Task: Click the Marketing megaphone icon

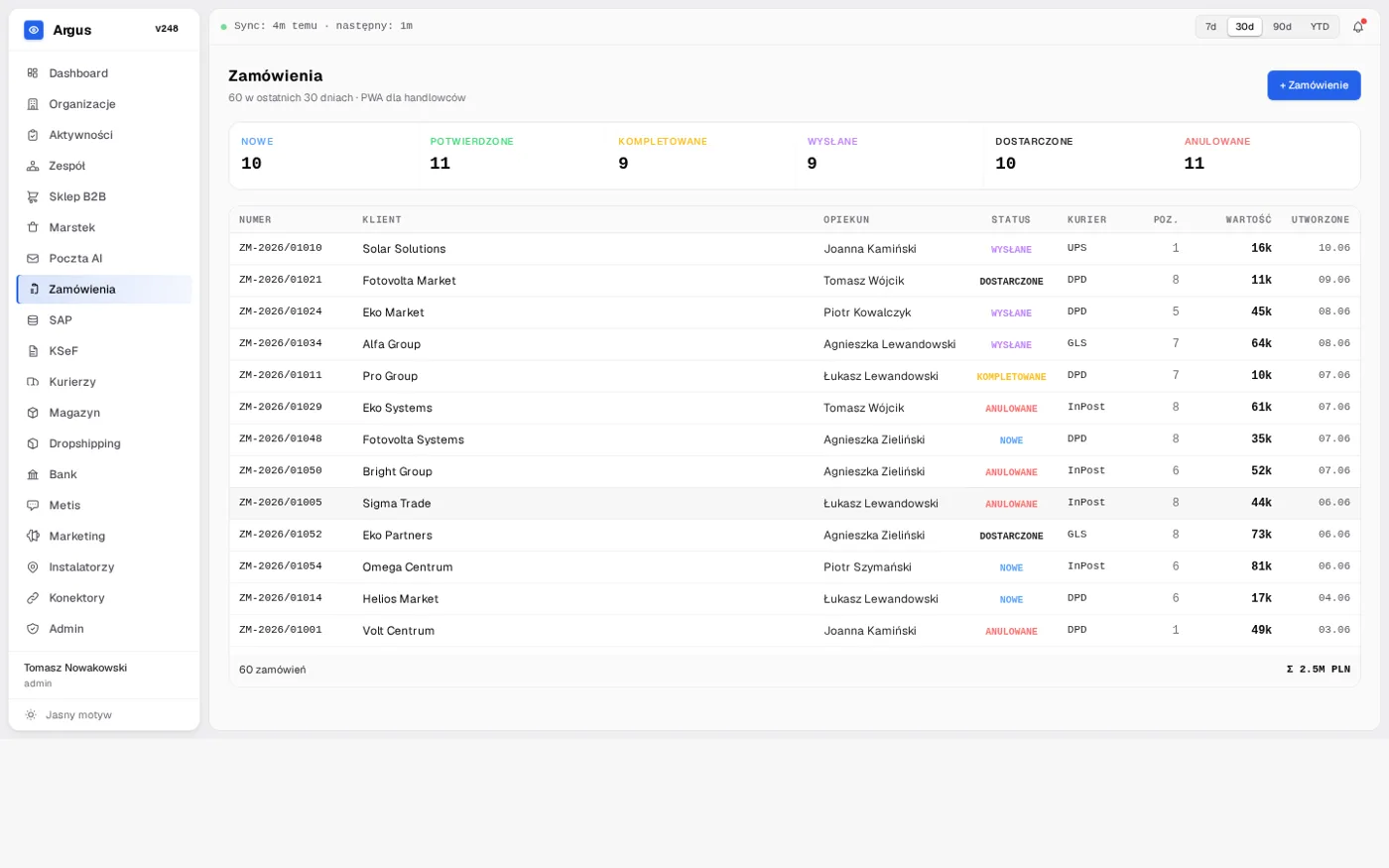Action: (x=33, y=536)
